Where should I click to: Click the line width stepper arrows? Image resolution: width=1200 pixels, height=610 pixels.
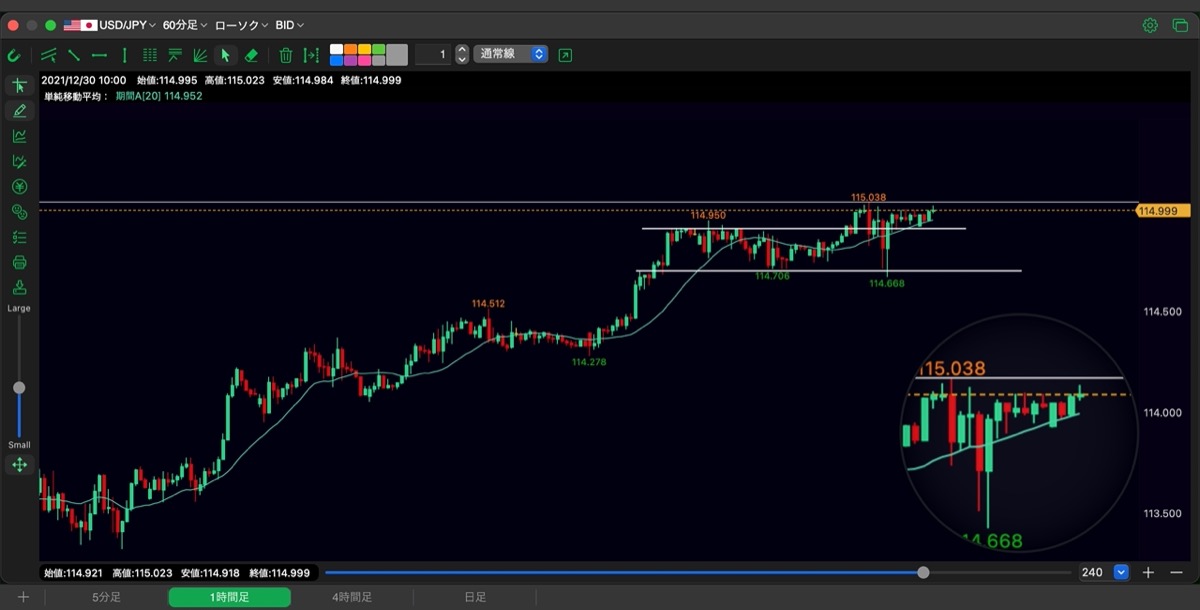coord(462,54)
